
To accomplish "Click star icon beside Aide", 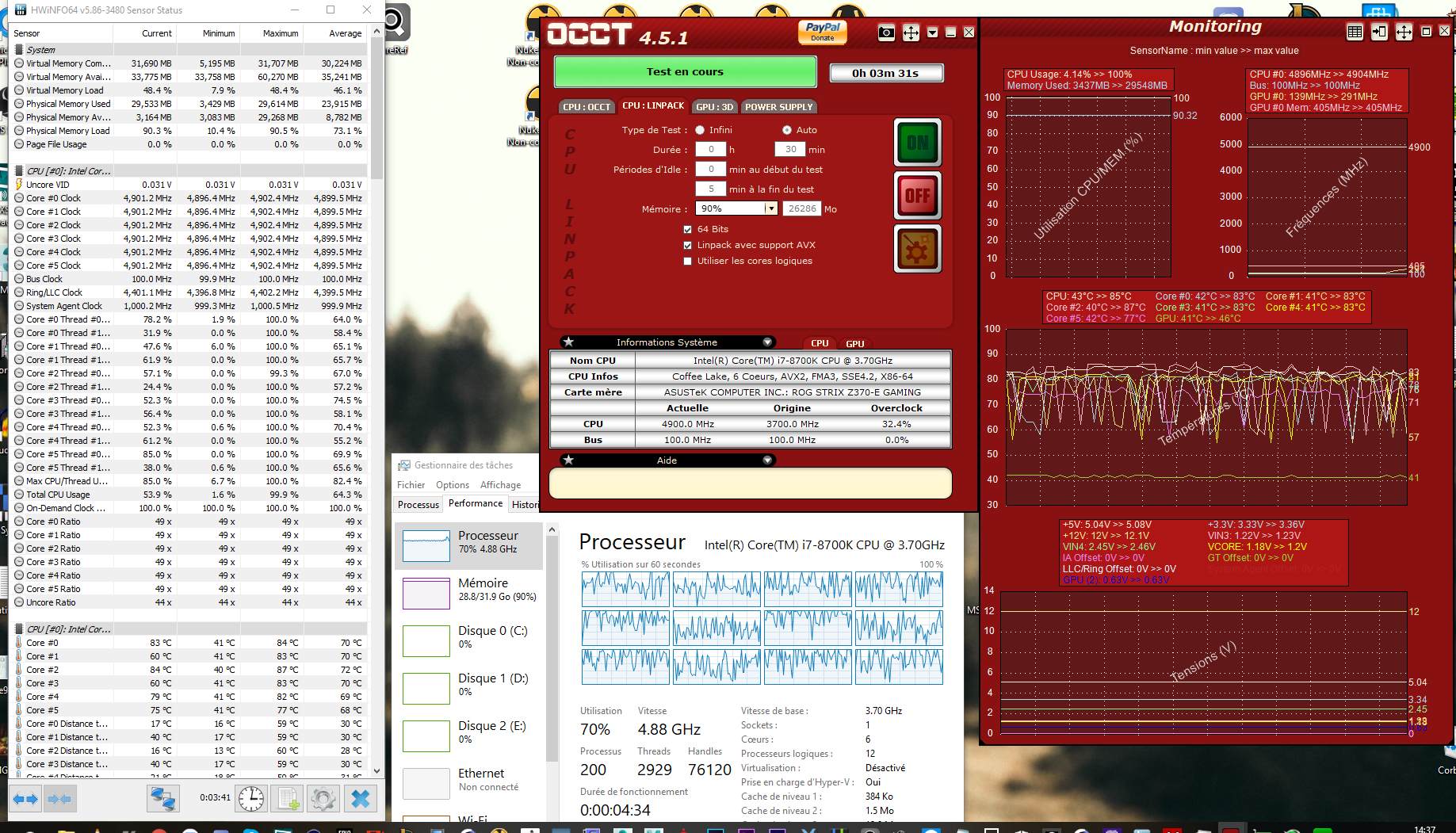I will pos(568,460).
